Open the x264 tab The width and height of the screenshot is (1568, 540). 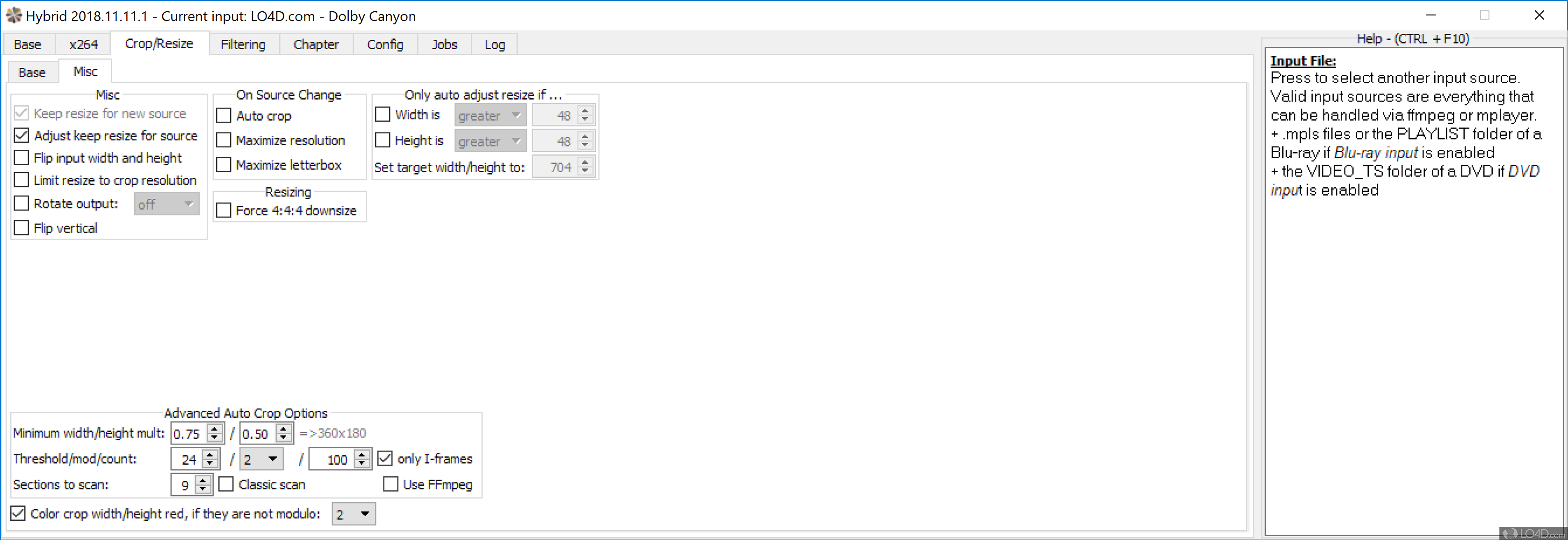[x=83, y=44]
